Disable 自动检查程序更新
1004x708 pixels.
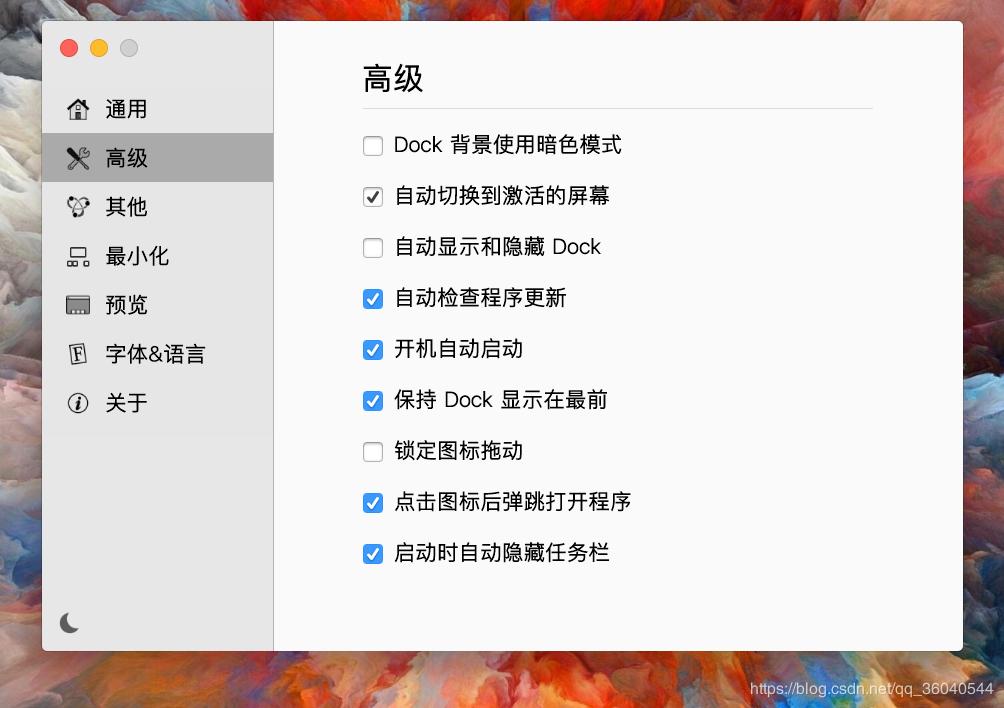[372, 298]
